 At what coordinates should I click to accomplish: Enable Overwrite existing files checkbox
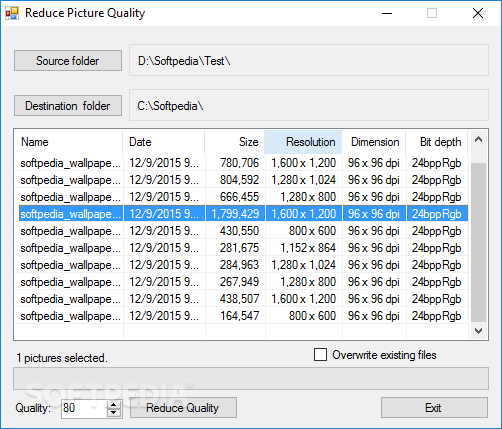tap(320, 355)
